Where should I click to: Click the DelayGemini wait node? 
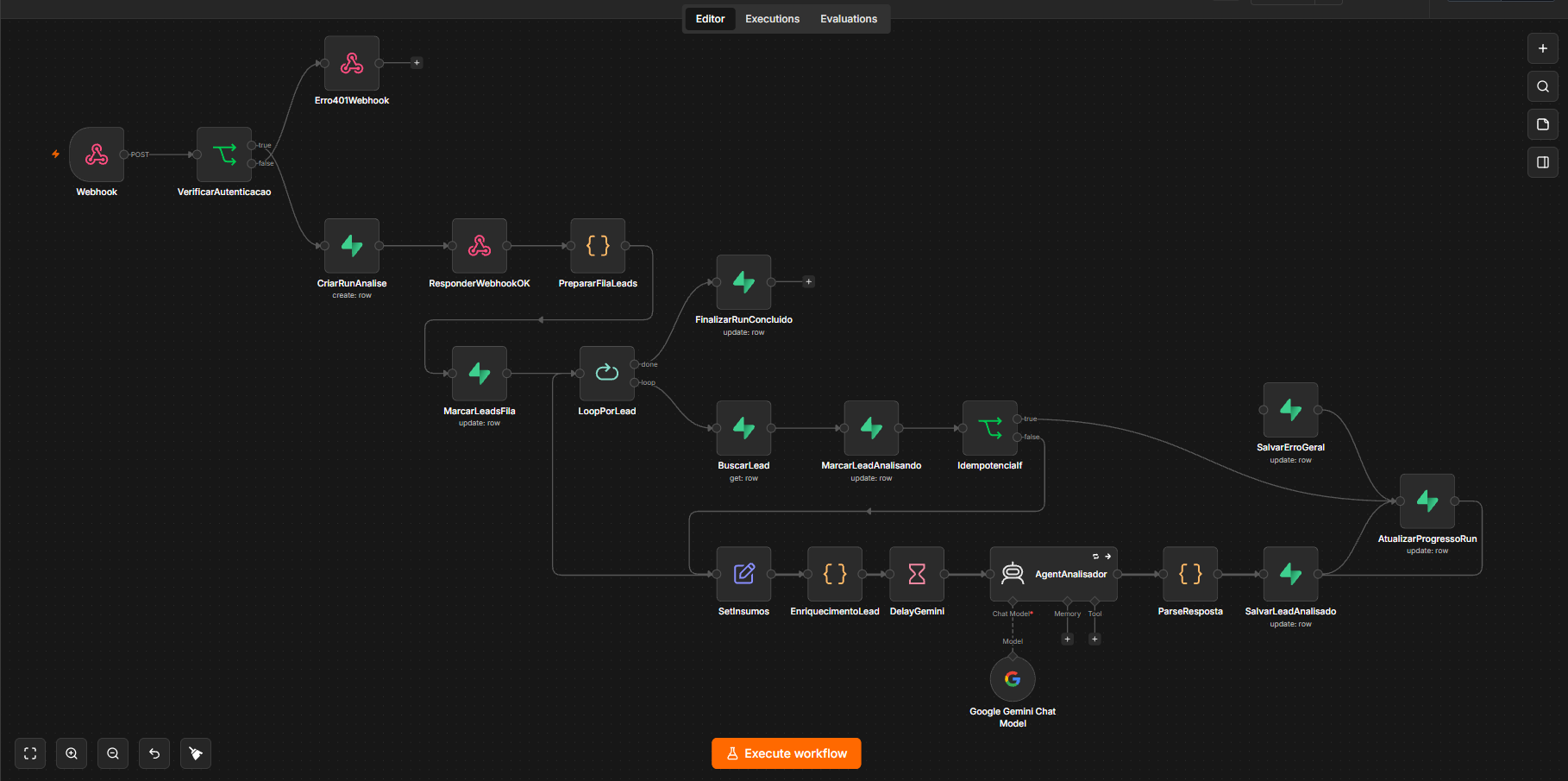click(917, 574)
